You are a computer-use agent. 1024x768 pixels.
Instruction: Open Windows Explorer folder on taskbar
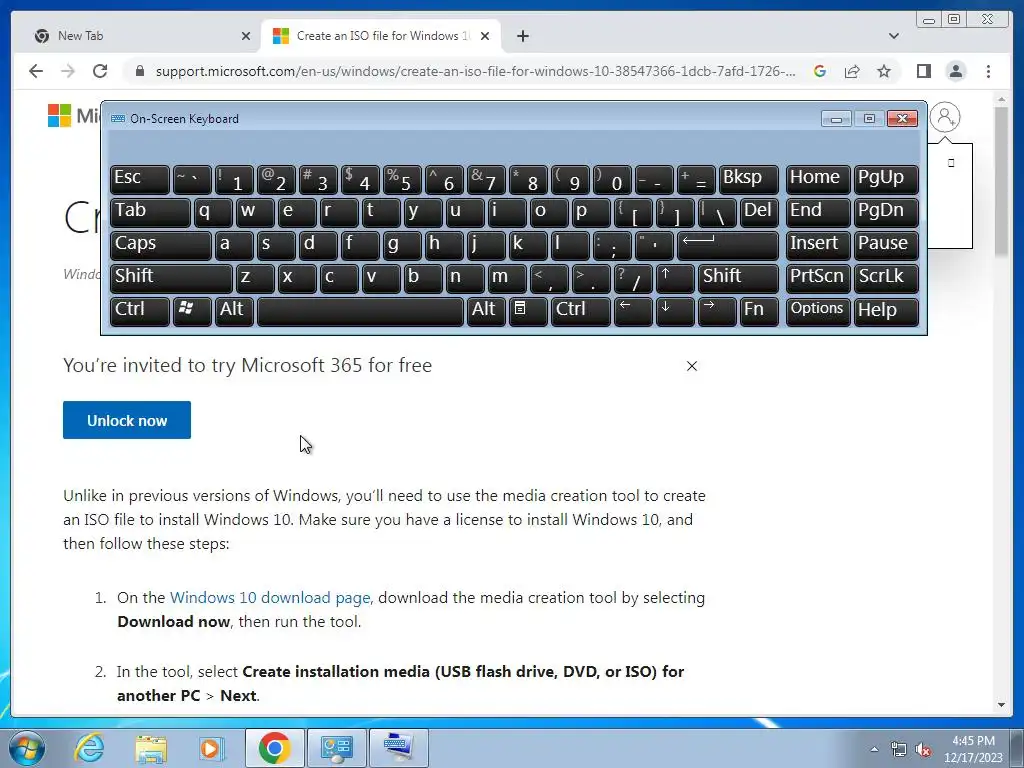click(x=151, y=748)
